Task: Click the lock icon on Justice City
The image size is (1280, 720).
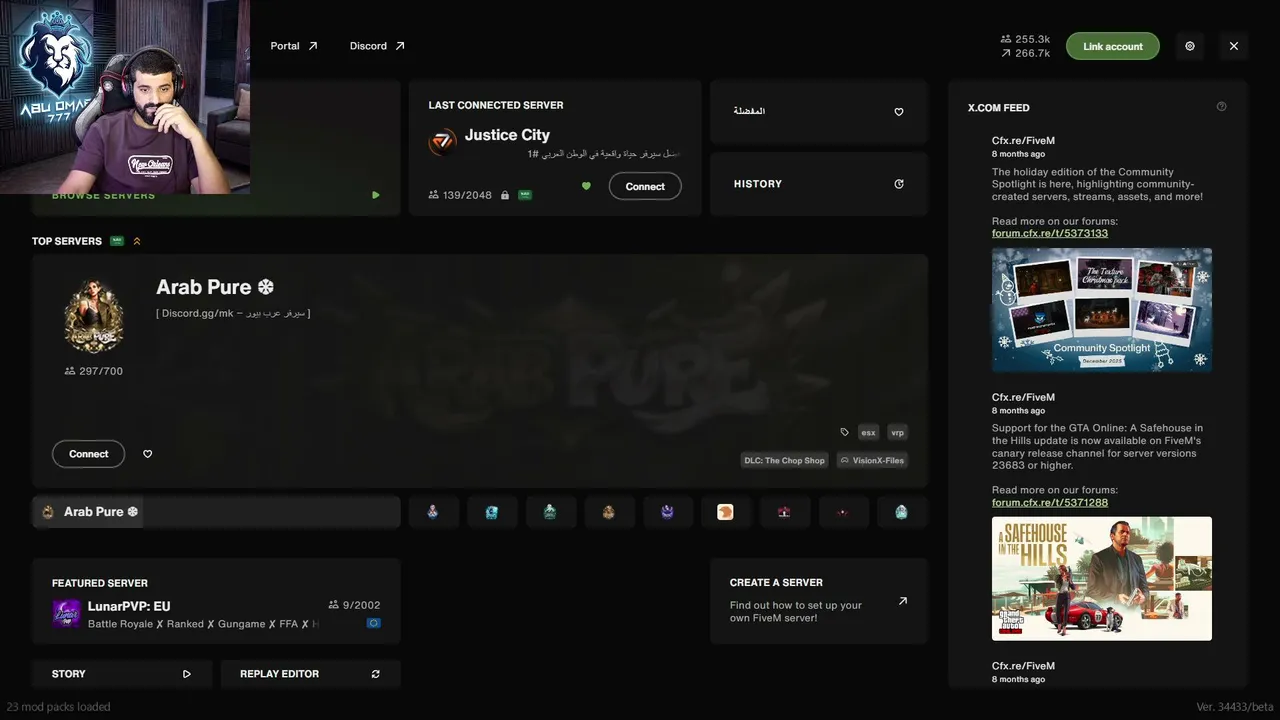Action: tap(505, 195)
